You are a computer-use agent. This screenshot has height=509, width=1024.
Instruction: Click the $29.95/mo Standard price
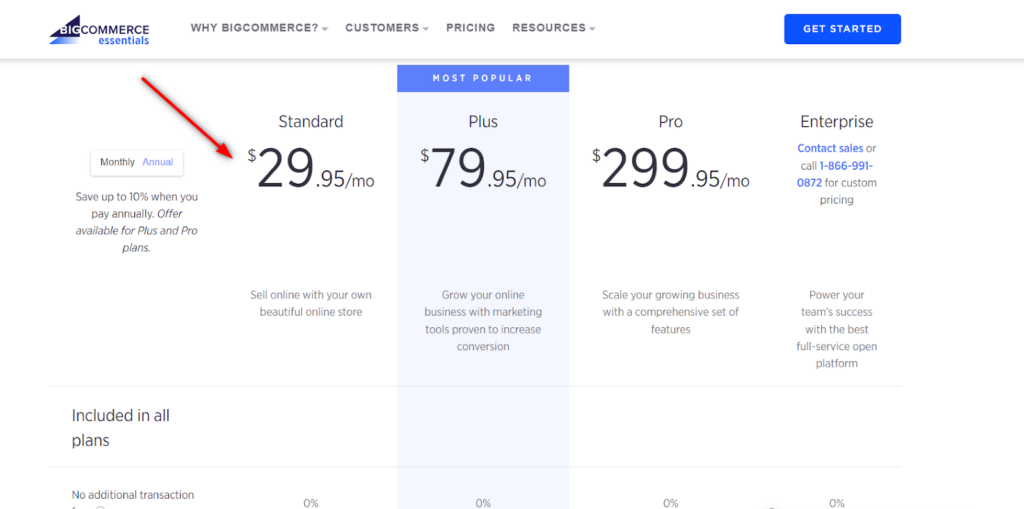(311, 168)
